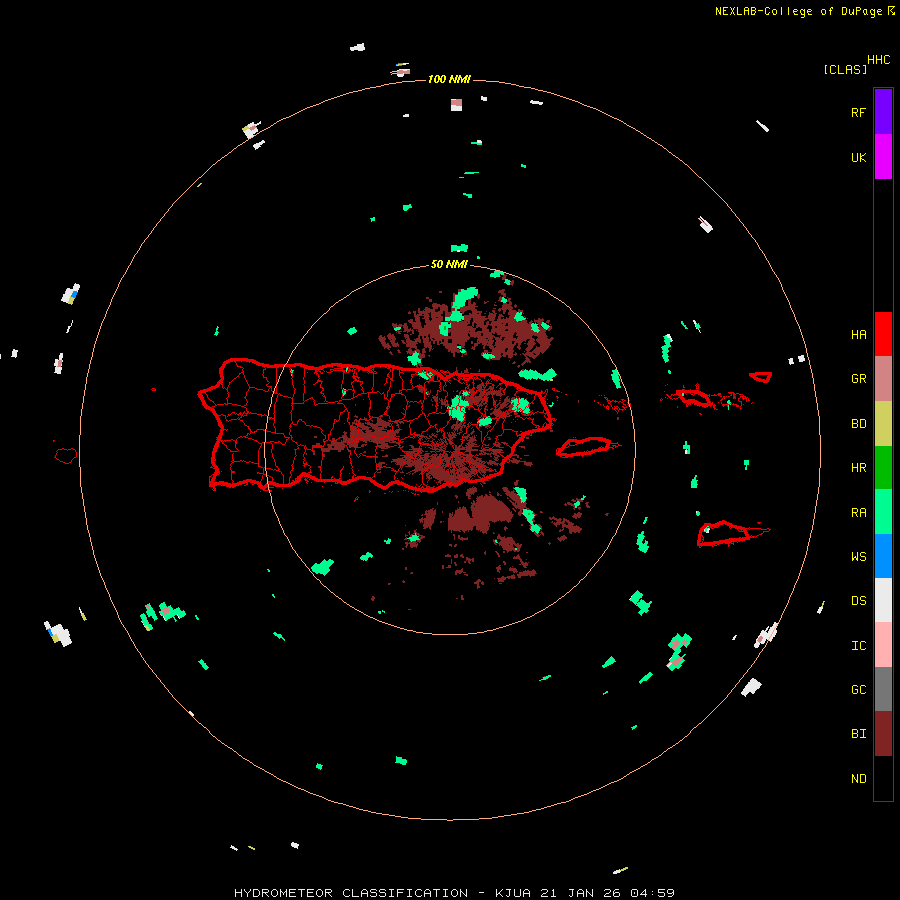Image resolution: width=900 pixels, height=900 pixels.
Task: Click the BD yellow legend swatch
Action: click(883, 424)
